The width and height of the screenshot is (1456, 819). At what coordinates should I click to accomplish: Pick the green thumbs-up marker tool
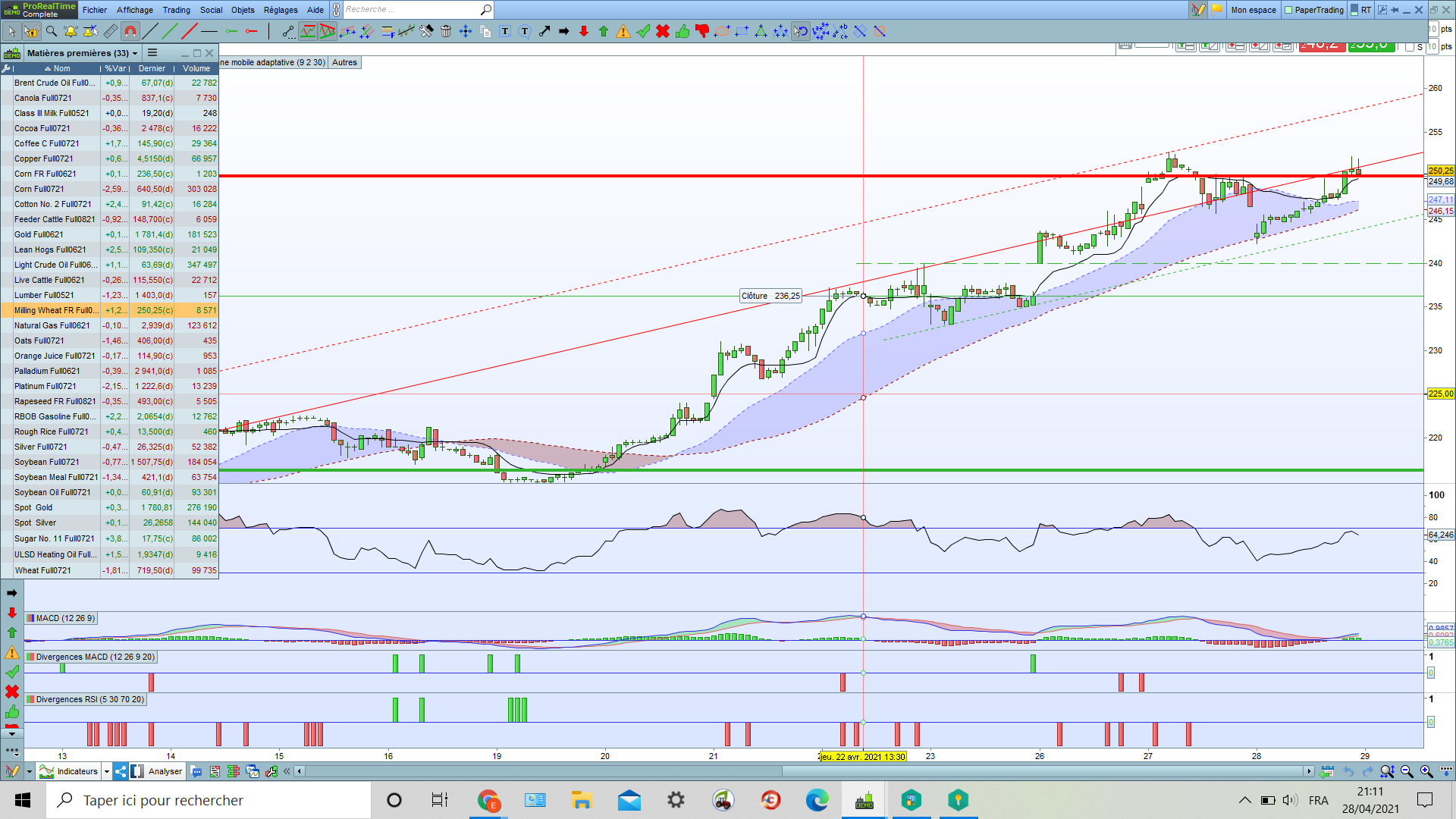(x=682, y=31)
